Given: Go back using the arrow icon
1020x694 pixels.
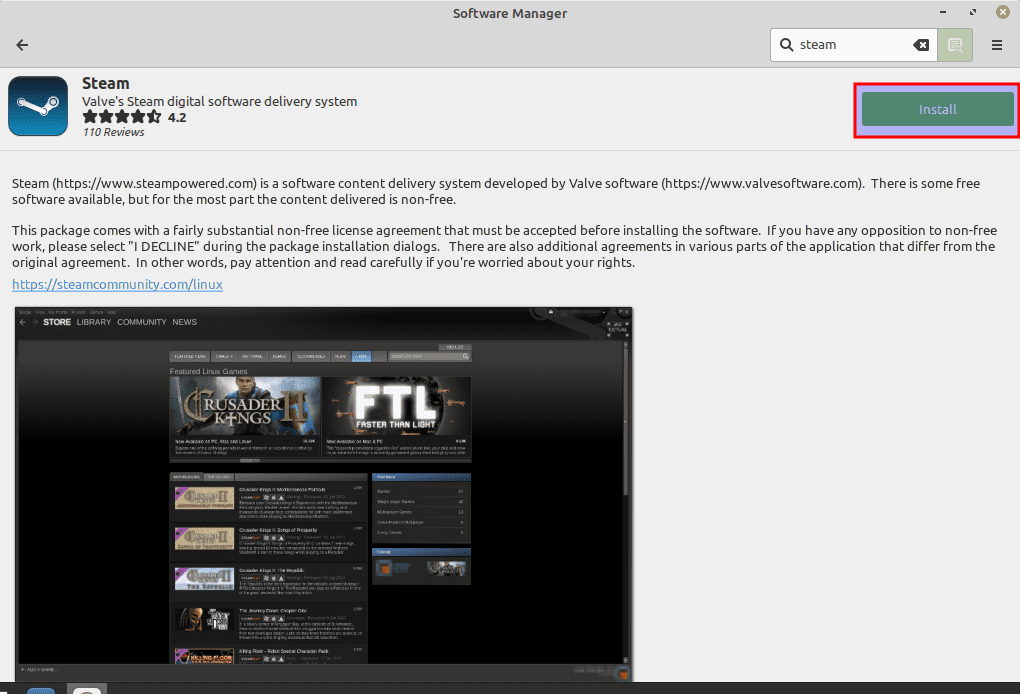Looking at the screenshot, I should click(x=22, y=45).
